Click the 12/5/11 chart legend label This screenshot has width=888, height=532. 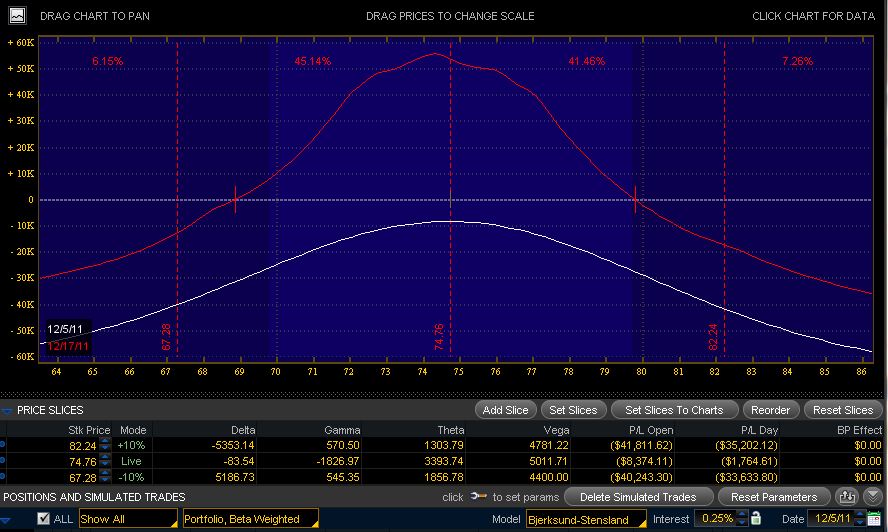tap(65, 329)
